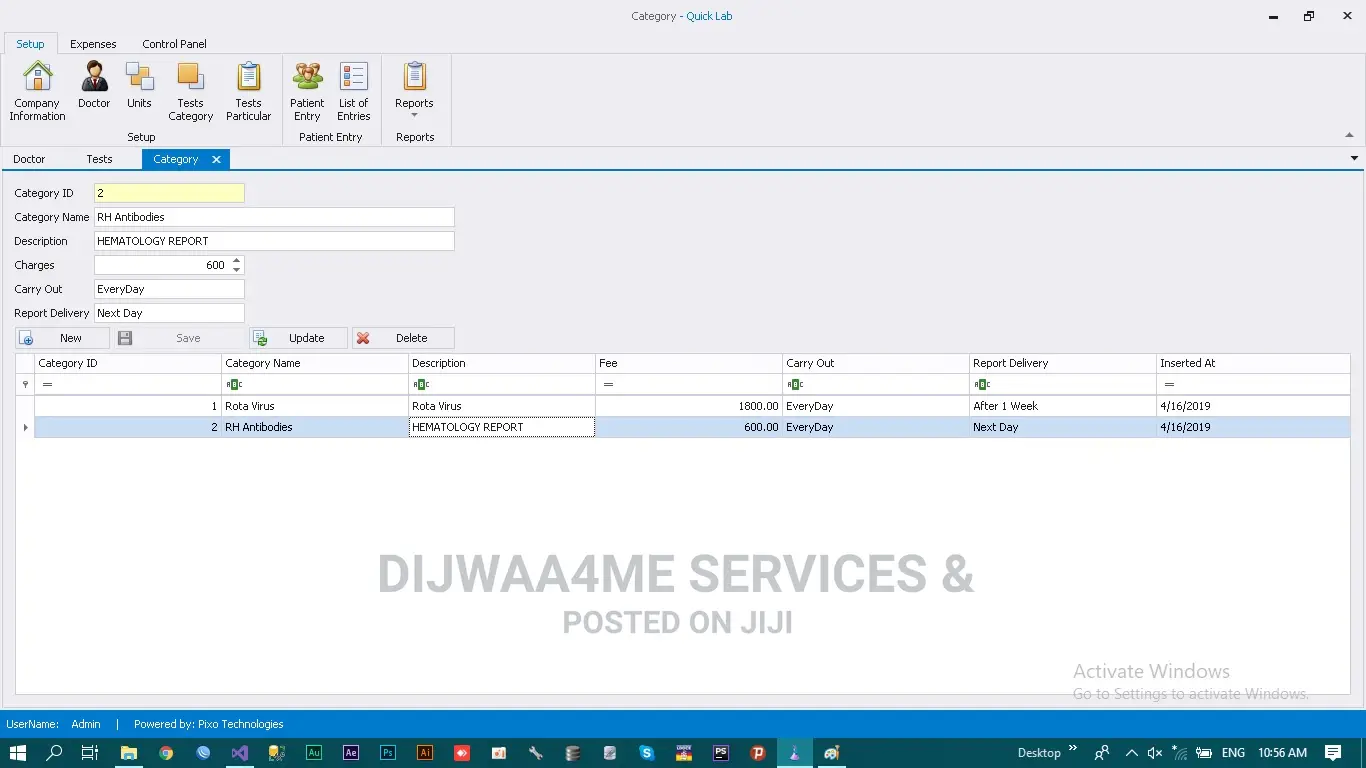Click the Delete button

coord(403,338)
